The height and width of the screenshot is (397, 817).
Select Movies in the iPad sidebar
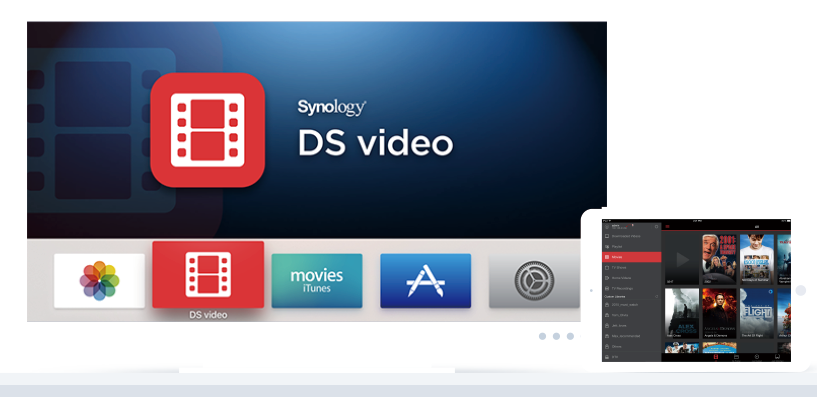632,257
